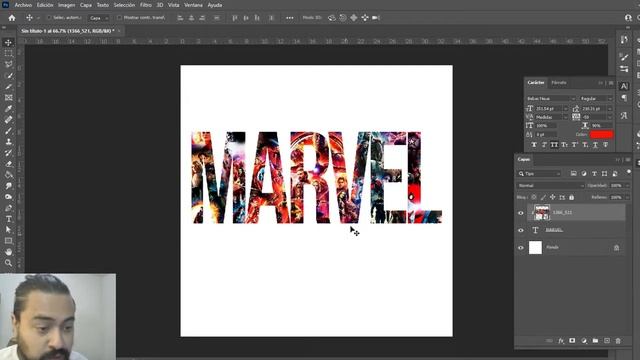Open the Archivo menu
The height and width of the screenshot is (360, 640).
coord(23,5)
